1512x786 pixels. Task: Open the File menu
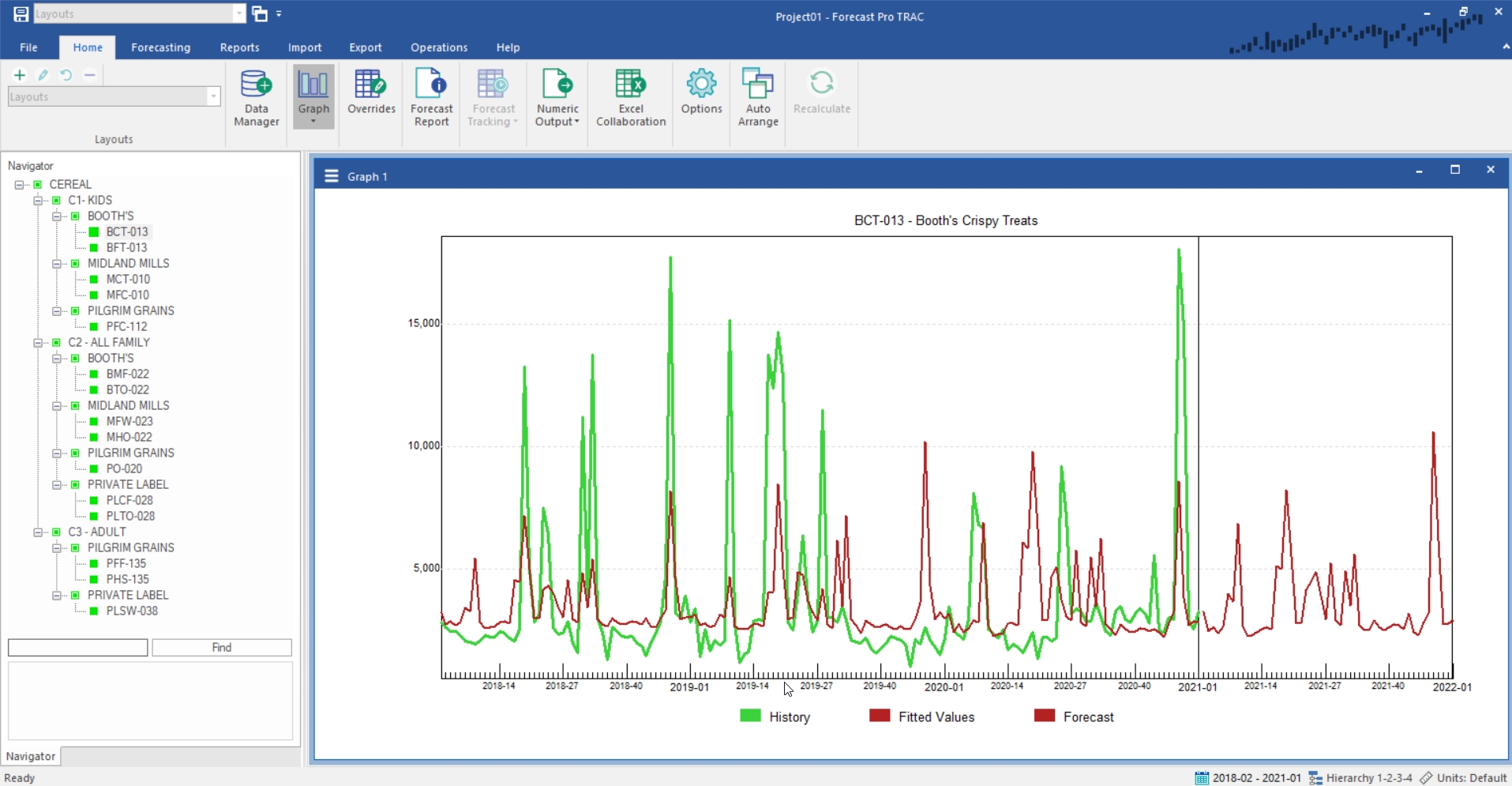pyautogui.click(x=28, y=47)
